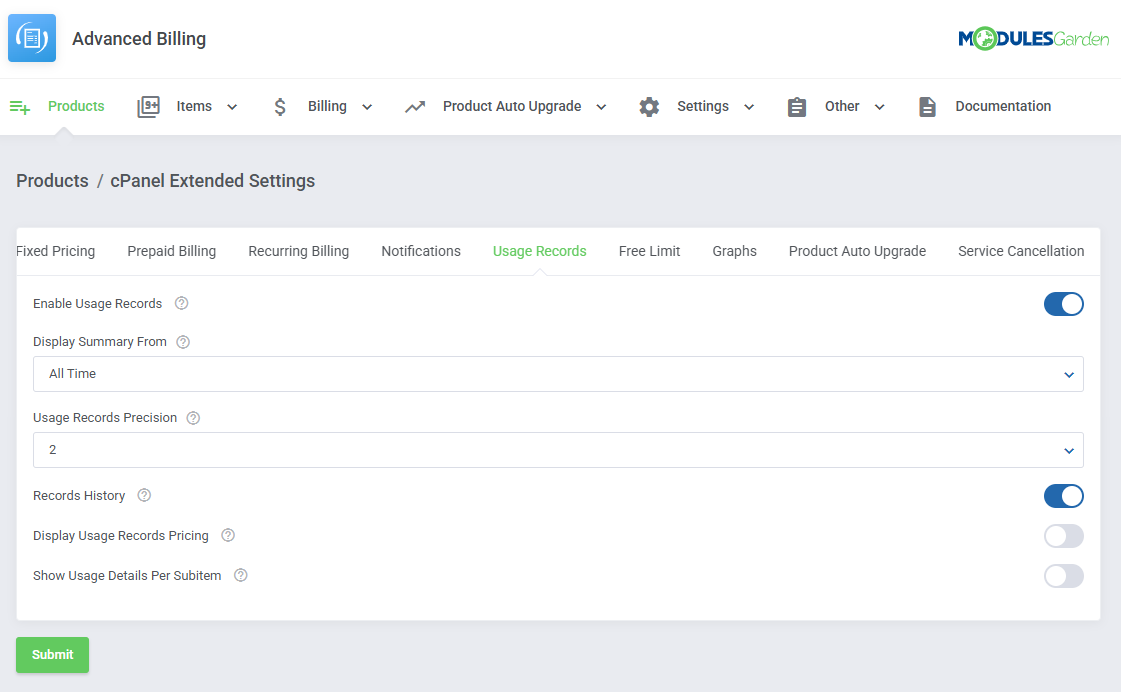Viewport: 1121px width, 692px height.
Task: Expand the Items menu chevron
Action: pos(232,107)
